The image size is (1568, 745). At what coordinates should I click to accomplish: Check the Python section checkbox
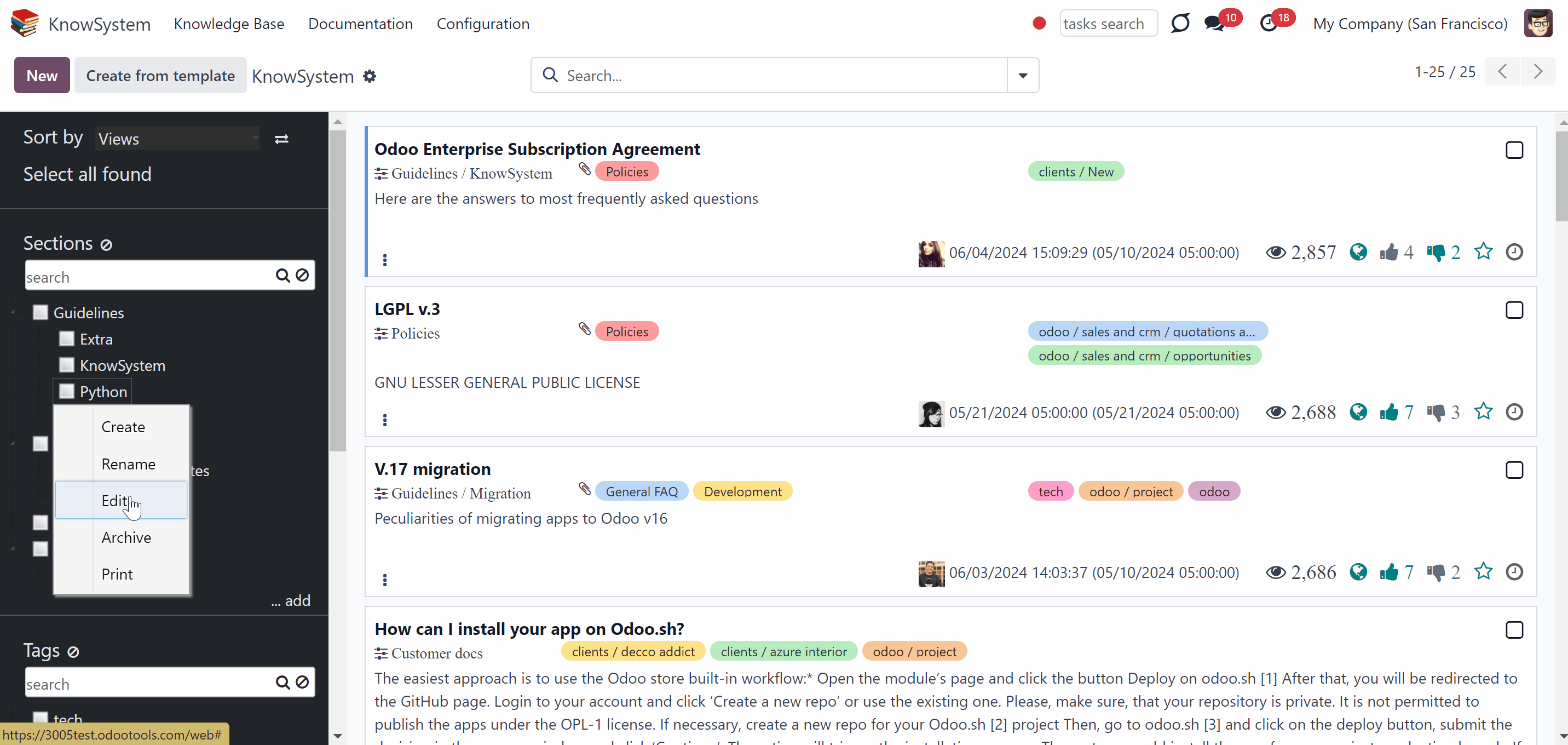(66, 391)
